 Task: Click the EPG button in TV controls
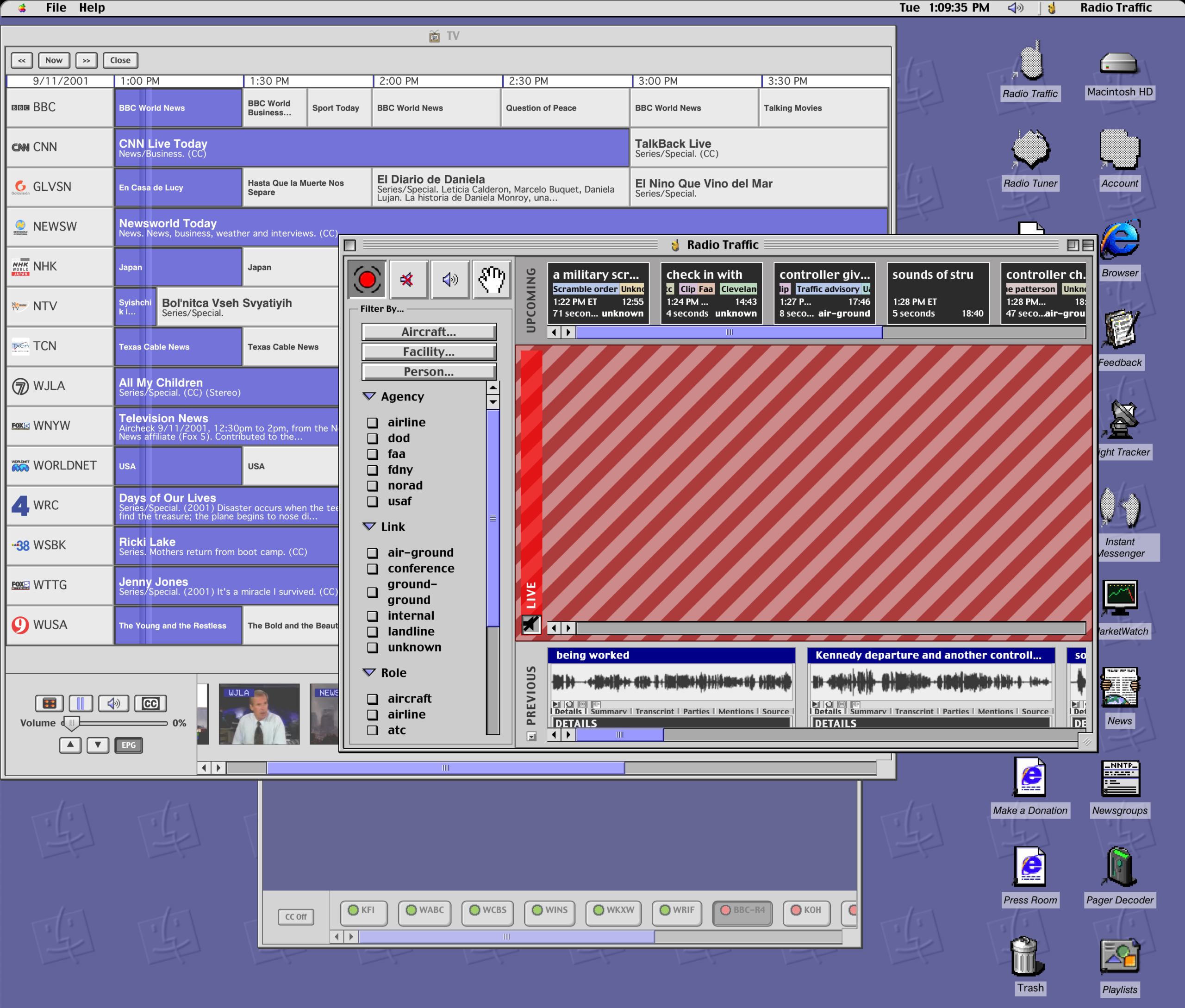click(129, 745)
